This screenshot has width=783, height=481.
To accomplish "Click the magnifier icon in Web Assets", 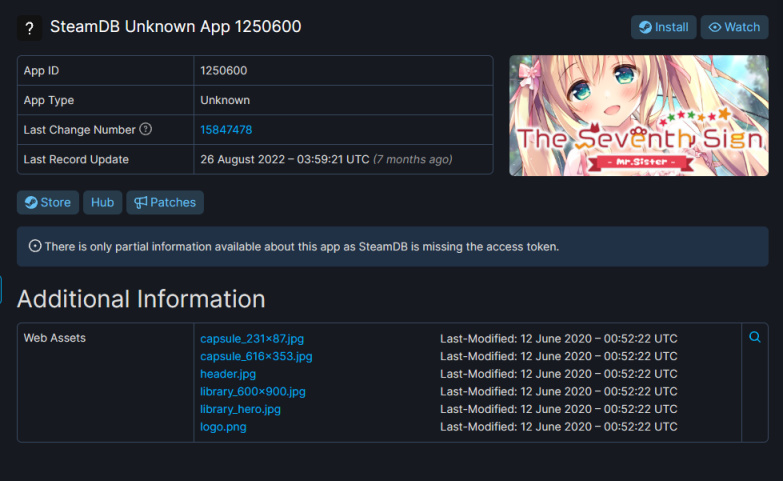I will (x=755, y=337).
